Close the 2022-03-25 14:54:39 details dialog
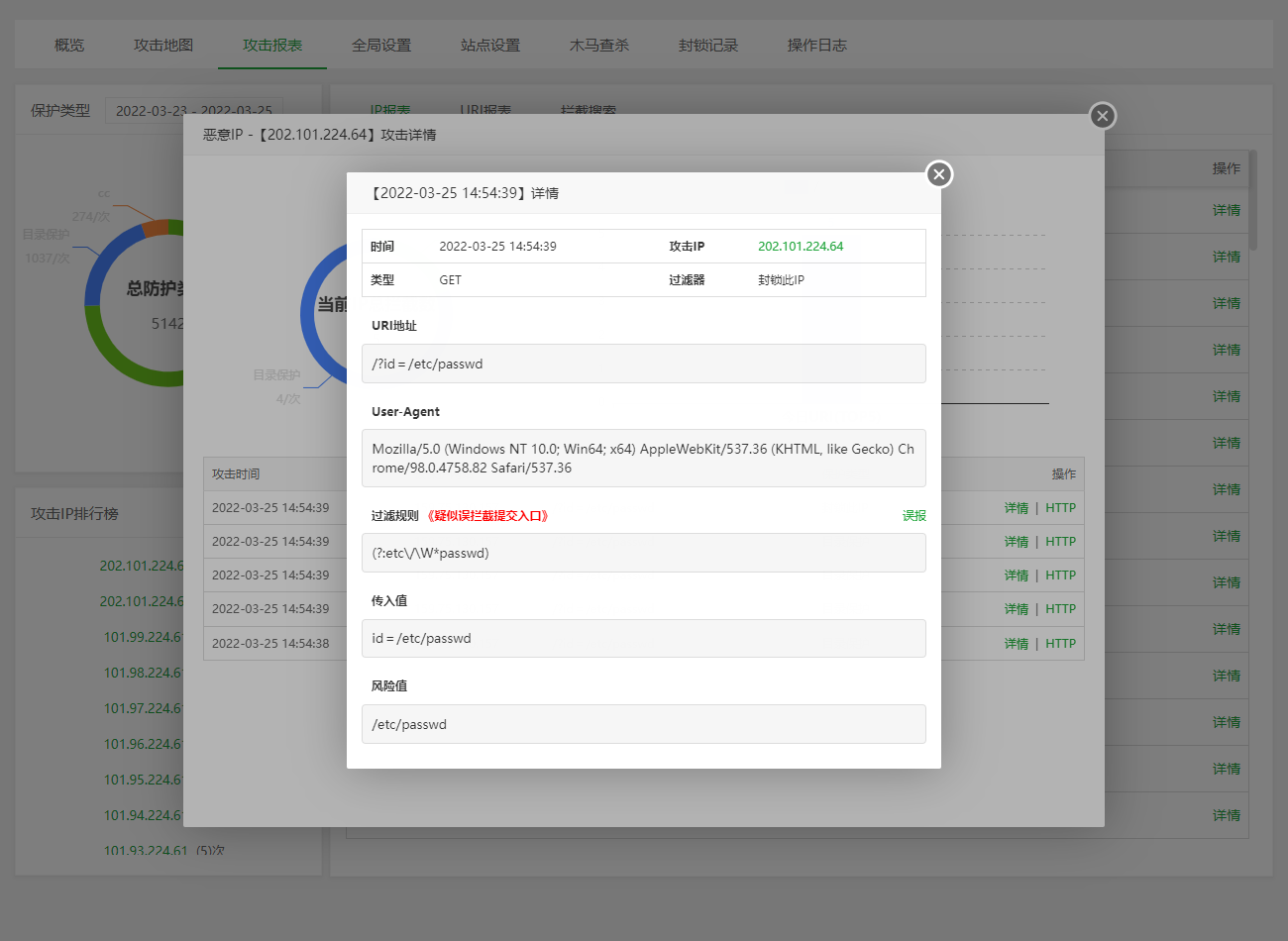This screenshot has height=941, width=1288. click(939, 174)
